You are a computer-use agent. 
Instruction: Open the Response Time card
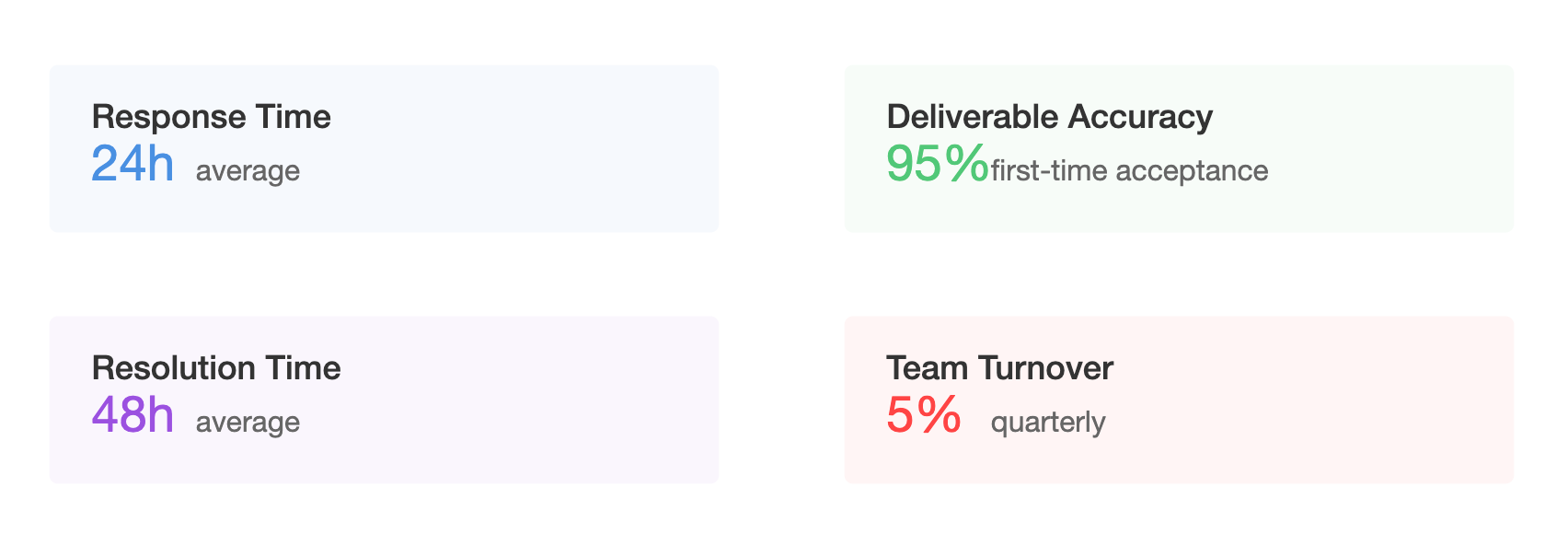(x=384, y=148)
